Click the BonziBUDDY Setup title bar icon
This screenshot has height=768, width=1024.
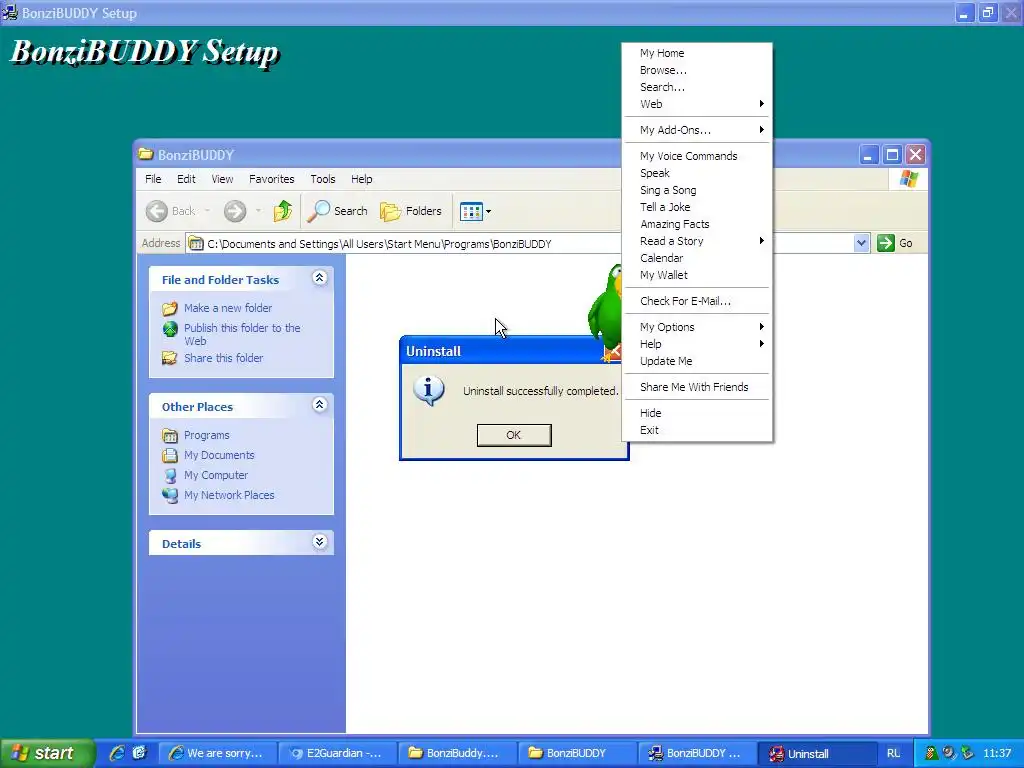(x=10, y=12)
